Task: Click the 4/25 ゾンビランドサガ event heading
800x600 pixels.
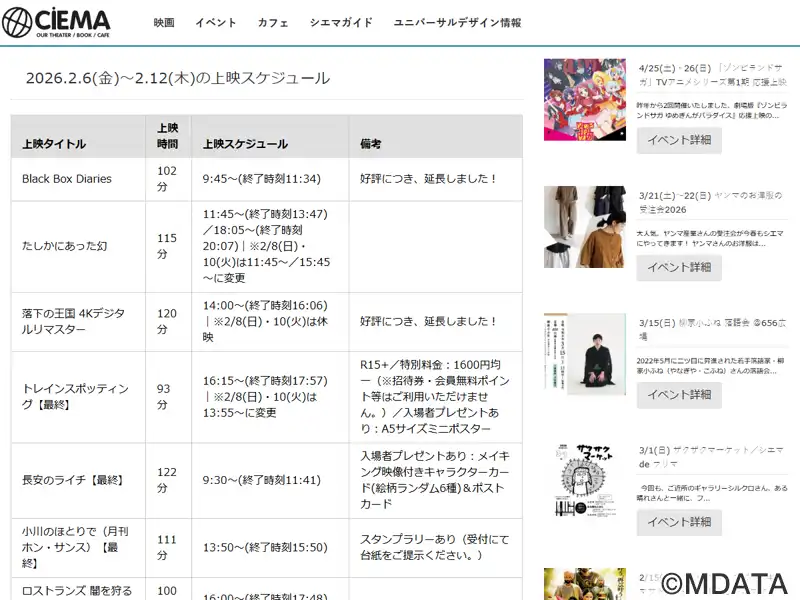Action: [x=710, y=74]
